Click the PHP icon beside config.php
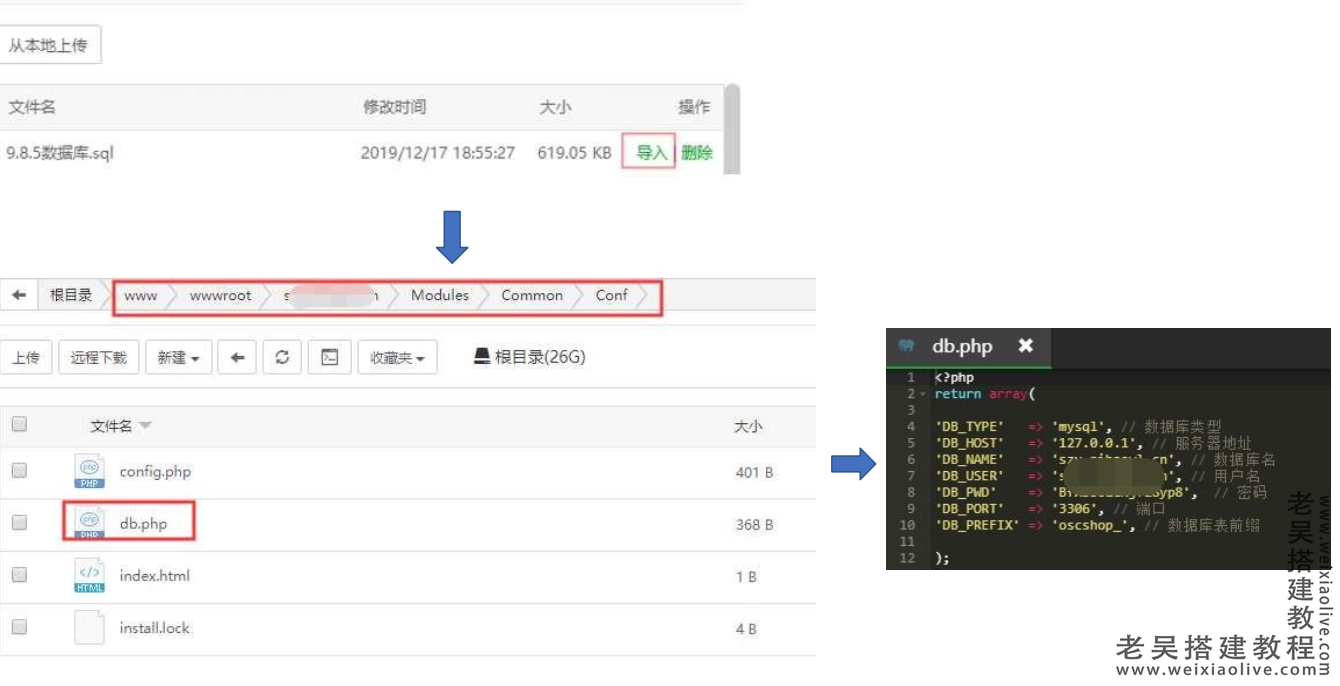The height and width of the screenshot is (686, 1340). point(90,470)
